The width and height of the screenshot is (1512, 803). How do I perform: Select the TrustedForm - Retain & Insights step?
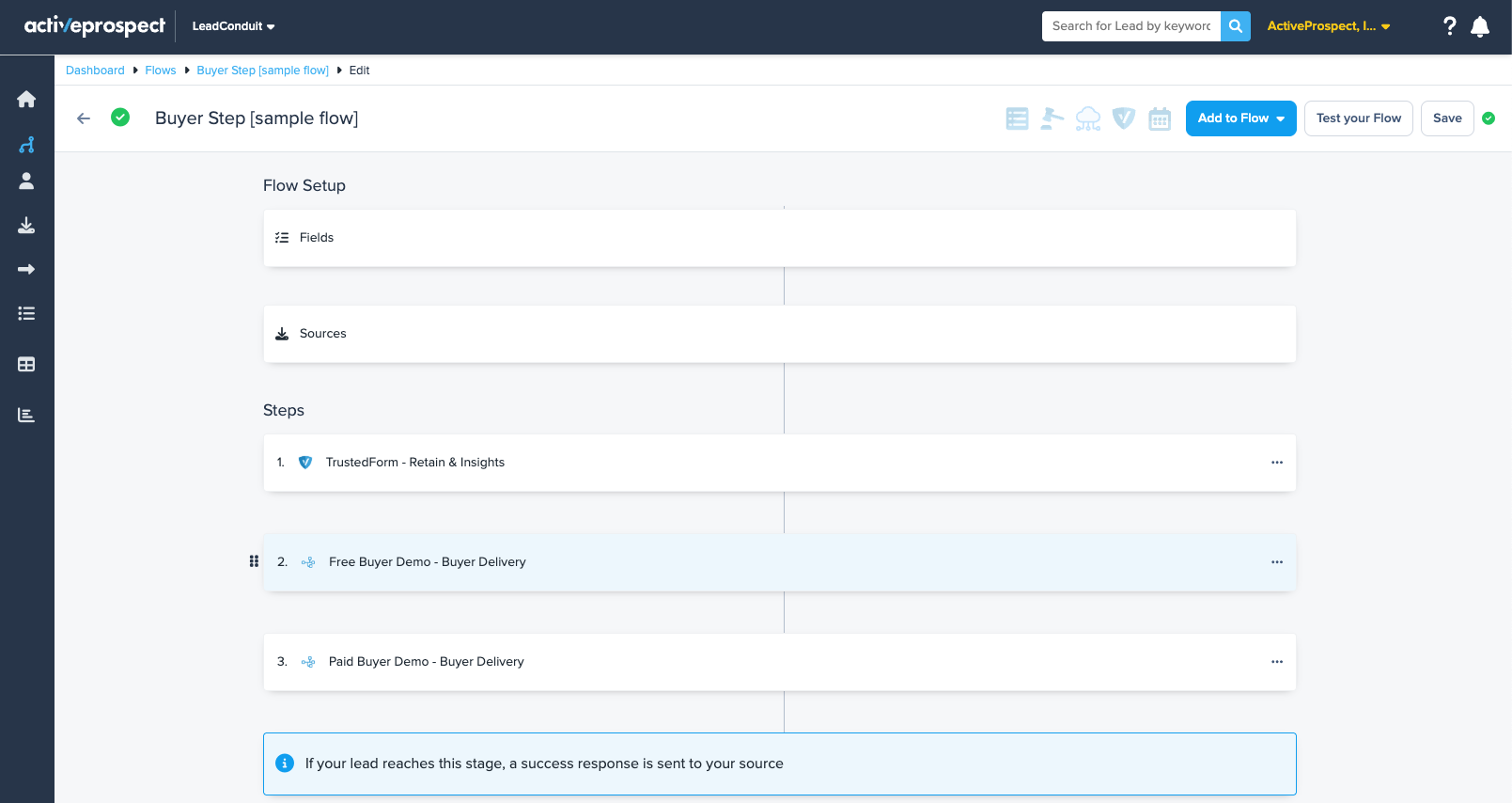pyautogui.click(x=780, y=463)
